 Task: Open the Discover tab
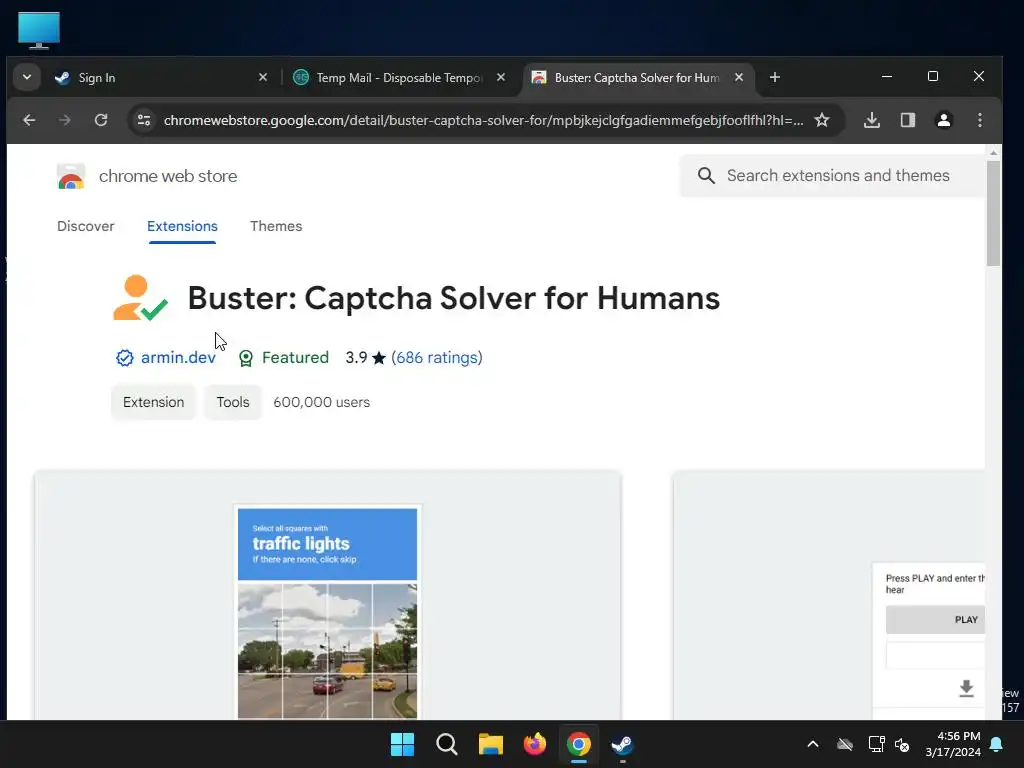(x=86, y=226)
